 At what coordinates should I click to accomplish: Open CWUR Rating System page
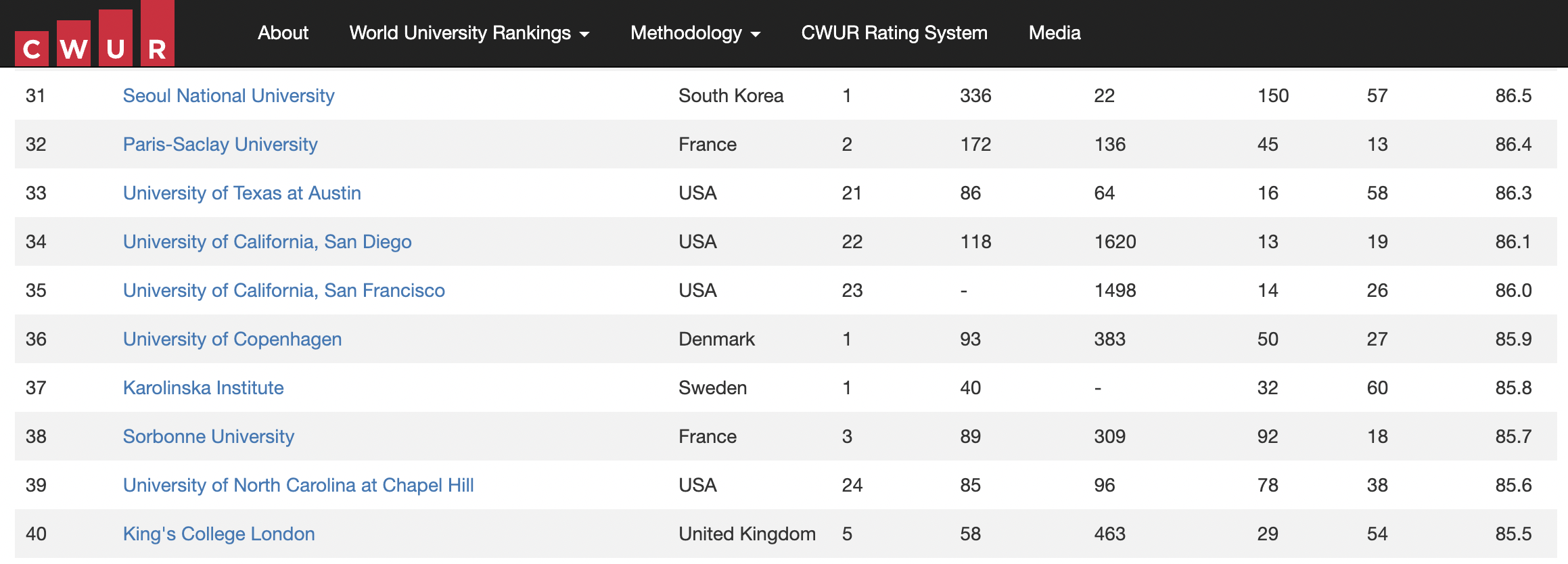pos(894,32)
